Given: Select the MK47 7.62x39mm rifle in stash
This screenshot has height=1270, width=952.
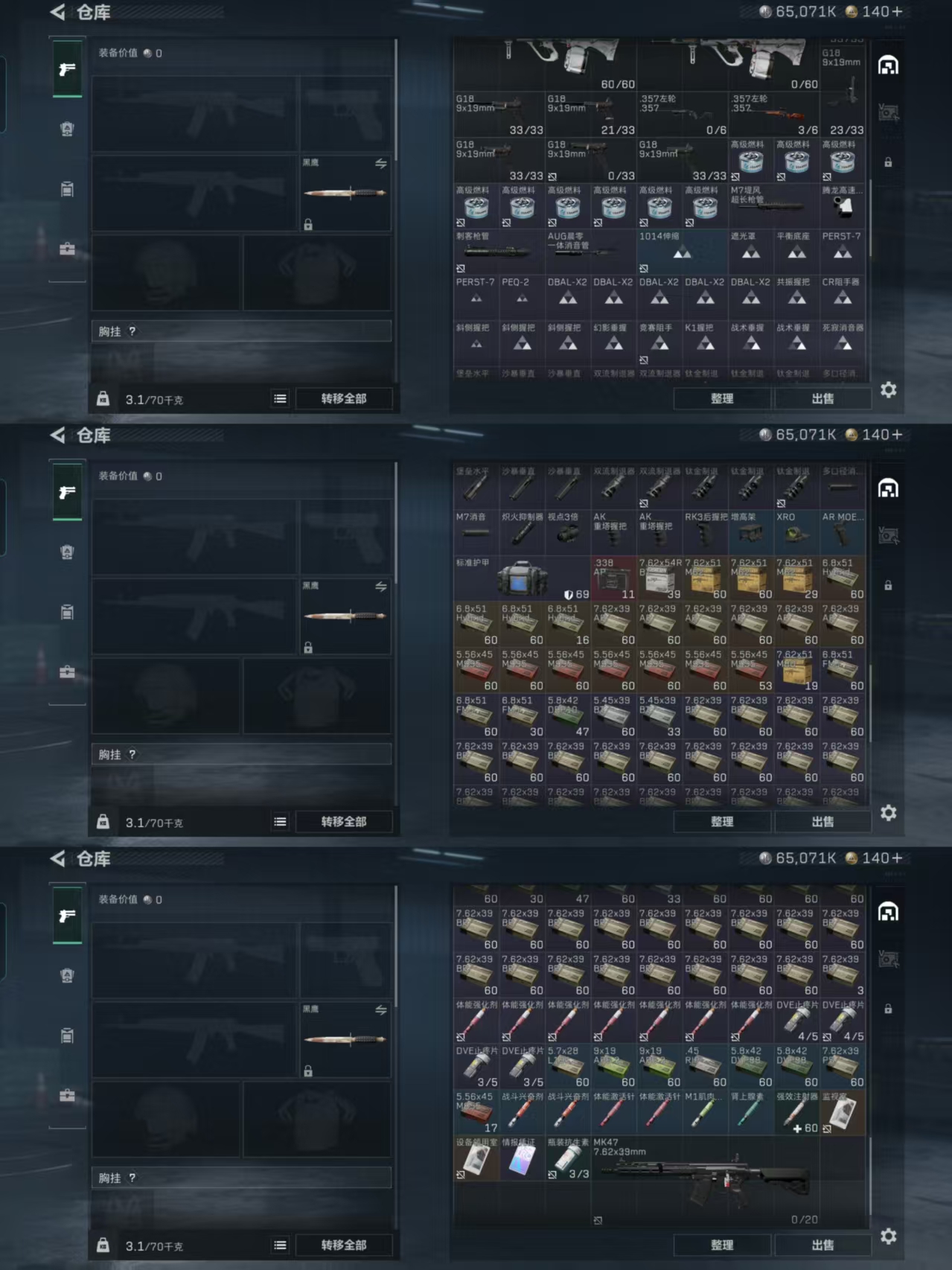Looking at the screenshot, I should coord(728,1181).
